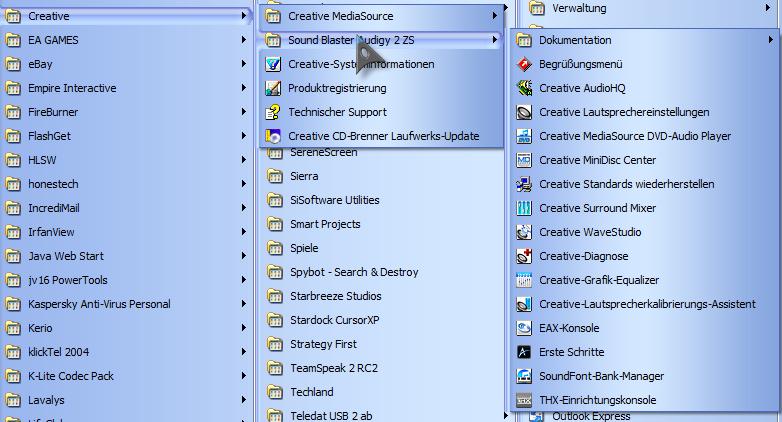Open Creative MediaSource DVD-Audio Player icon
The width and height of the screenshot is (782, 422).
click(524, 136)
